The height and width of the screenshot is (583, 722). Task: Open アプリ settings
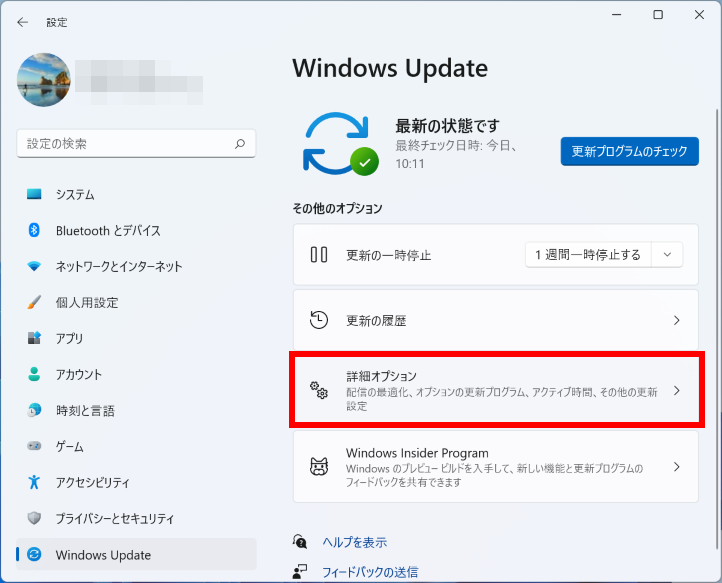pyautogui.click(x=136, y=338)
